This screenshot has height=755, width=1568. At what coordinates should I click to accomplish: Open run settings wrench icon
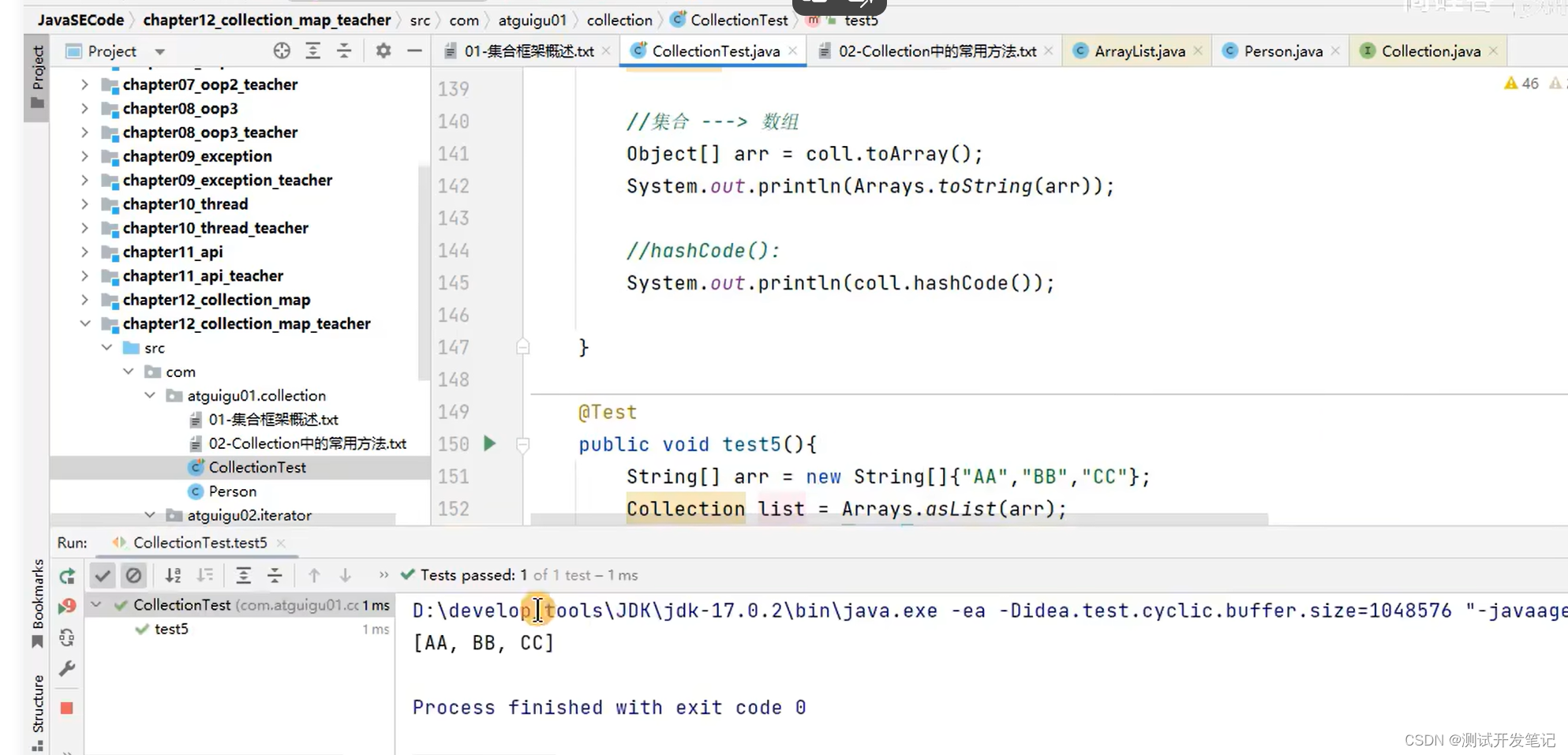[67, 669]
